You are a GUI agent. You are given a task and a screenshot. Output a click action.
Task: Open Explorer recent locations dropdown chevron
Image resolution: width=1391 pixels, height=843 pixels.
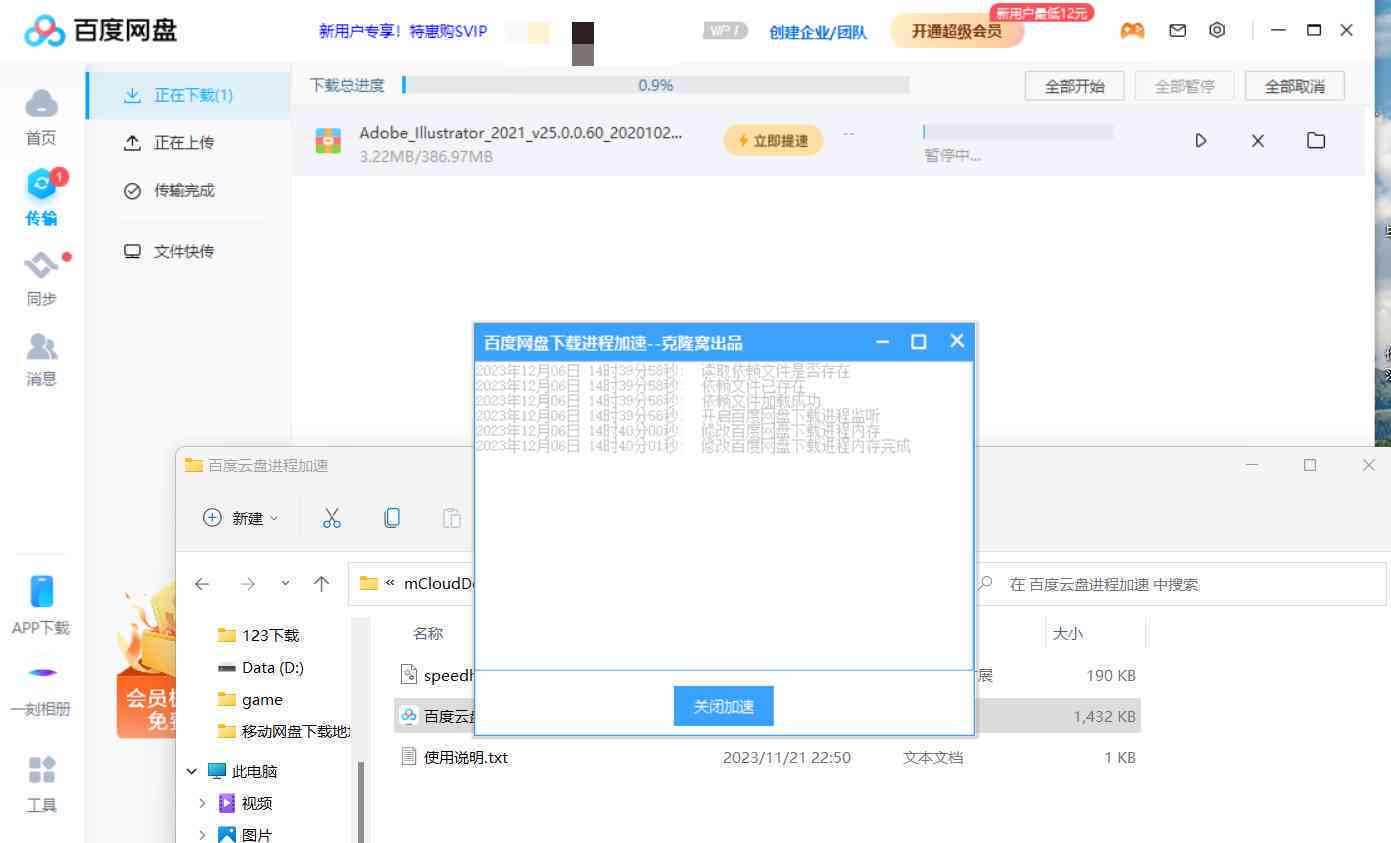tap(285, 584)
